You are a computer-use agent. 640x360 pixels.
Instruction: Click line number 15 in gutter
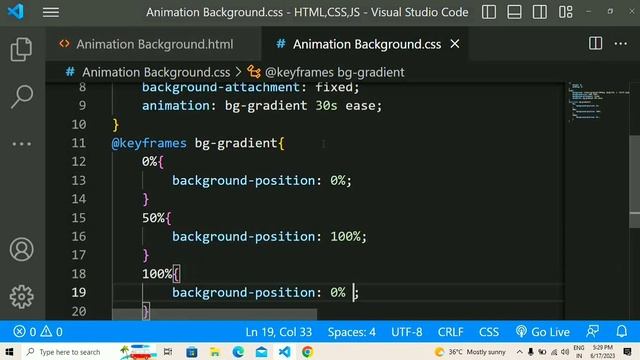click(79, 218)
